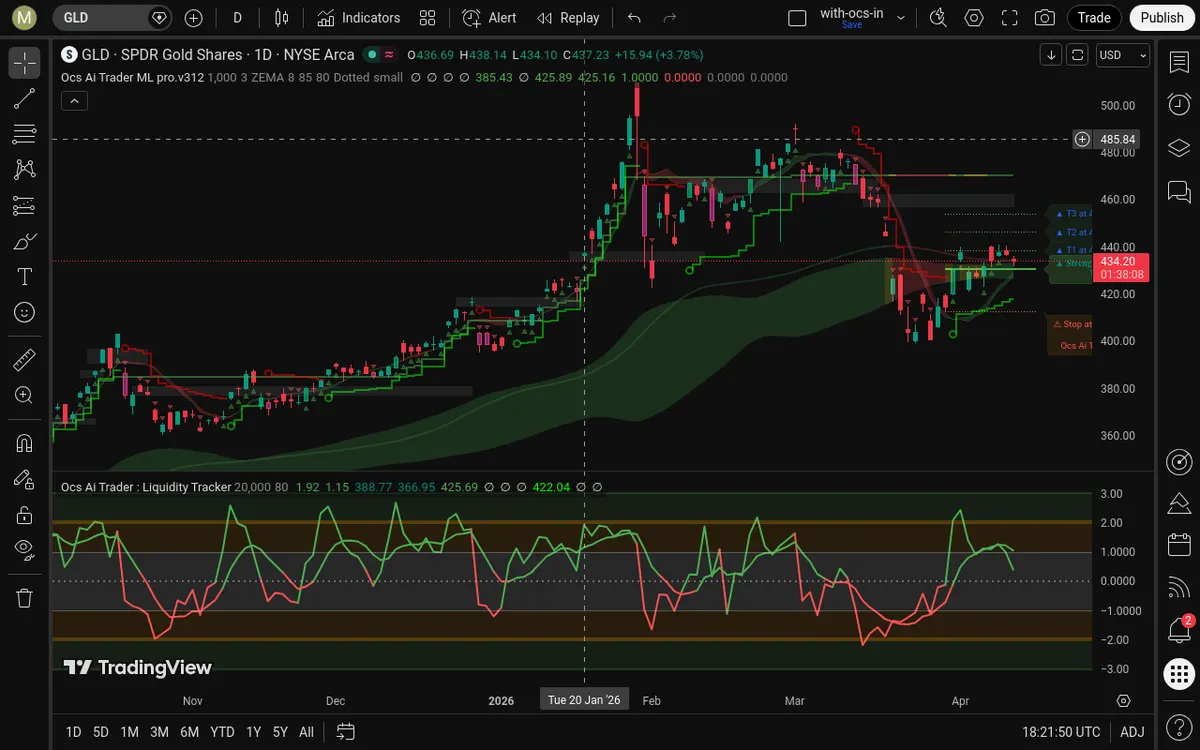Open the Trade panel button
The image size is (1200, 750).
tap(1094, 18)
